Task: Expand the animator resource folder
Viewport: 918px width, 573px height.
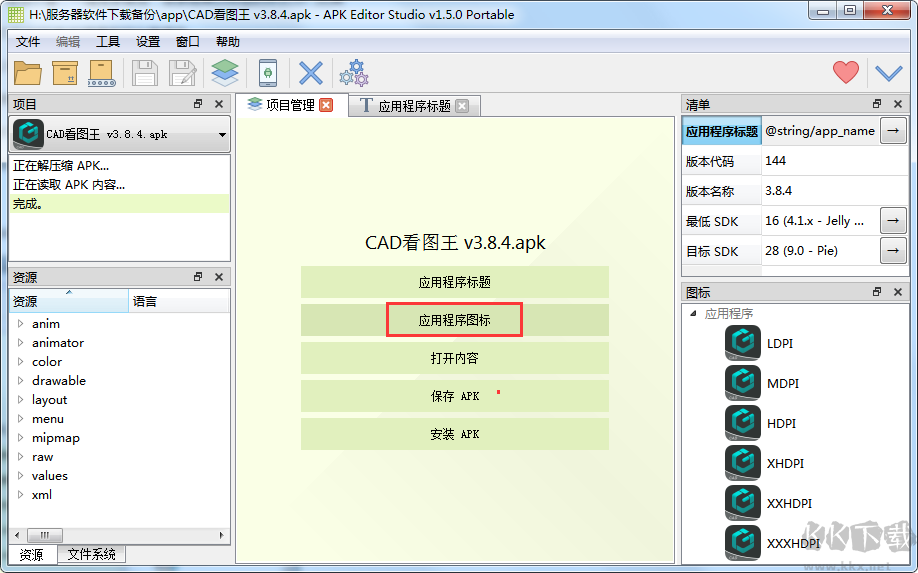Action: 20,342
